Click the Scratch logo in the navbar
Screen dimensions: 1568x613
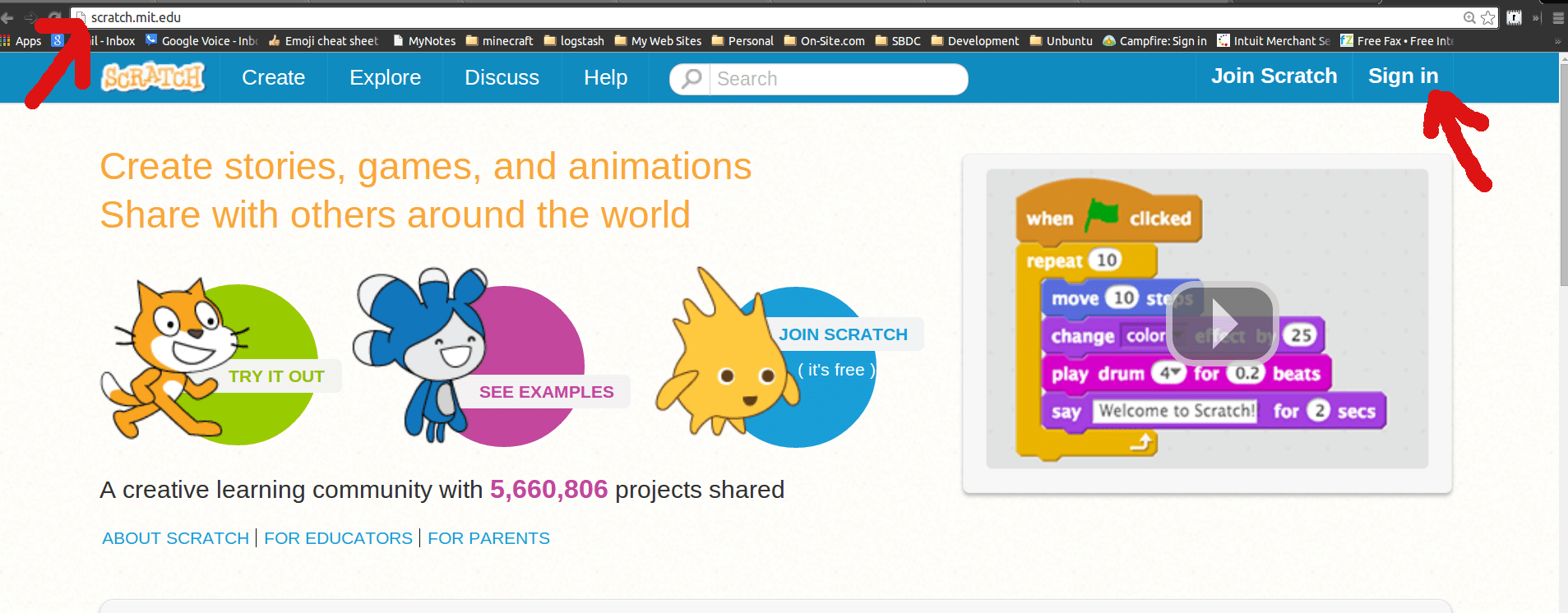click(x=153, y=77)
